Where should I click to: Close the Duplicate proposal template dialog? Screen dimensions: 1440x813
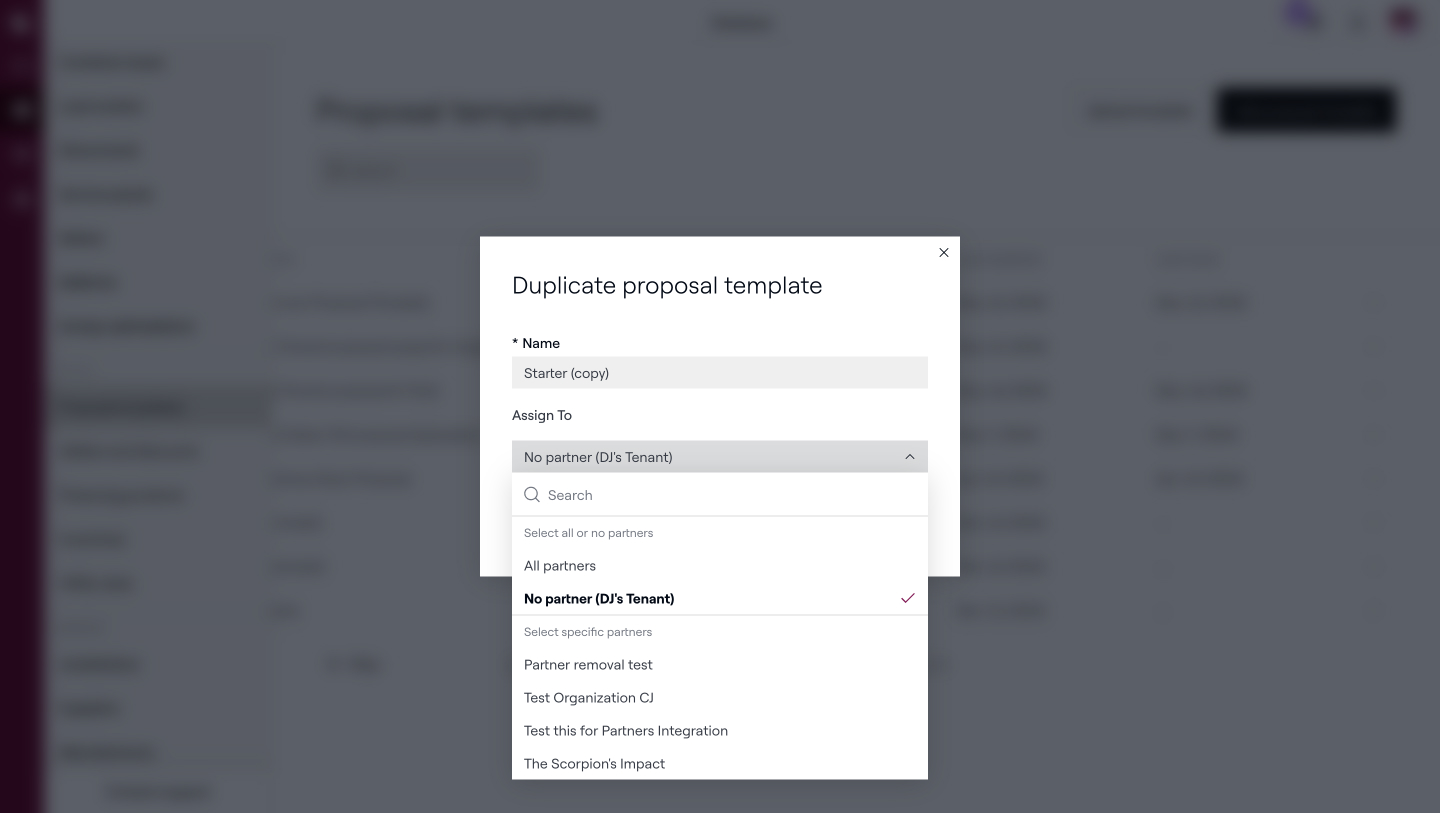coord(943,253)
